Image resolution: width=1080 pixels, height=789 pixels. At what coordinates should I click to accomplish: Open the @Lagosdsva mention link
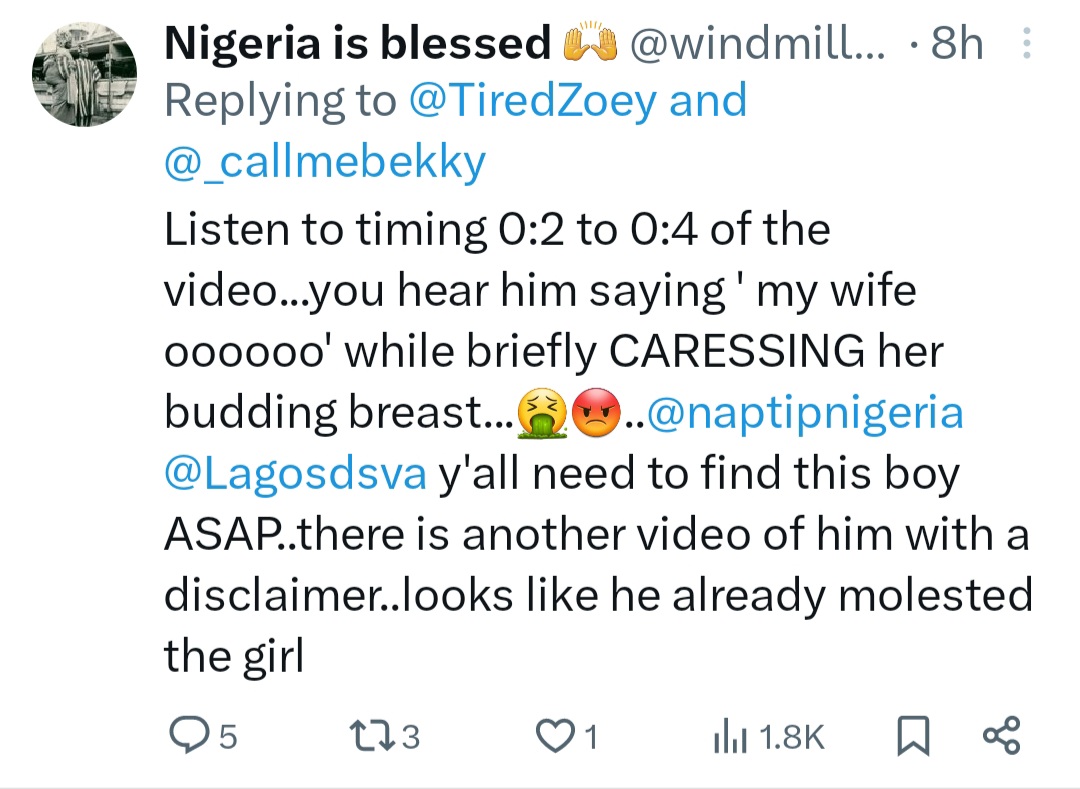tap(295, 474)
